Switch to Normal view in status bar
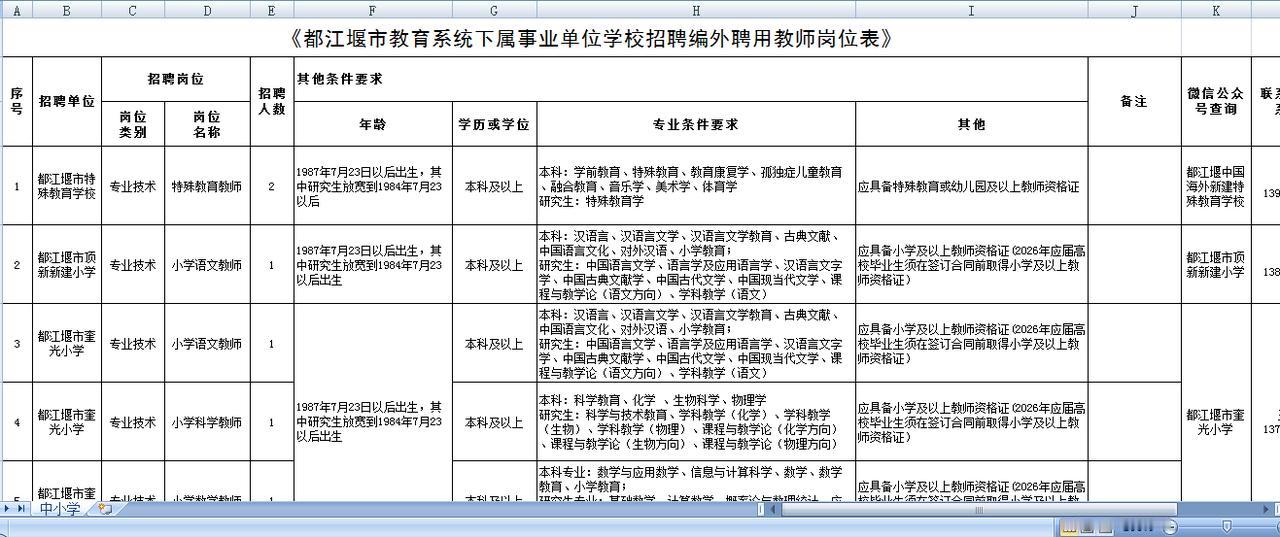This screenshot has width=1280, height=537. point(1069,526)
